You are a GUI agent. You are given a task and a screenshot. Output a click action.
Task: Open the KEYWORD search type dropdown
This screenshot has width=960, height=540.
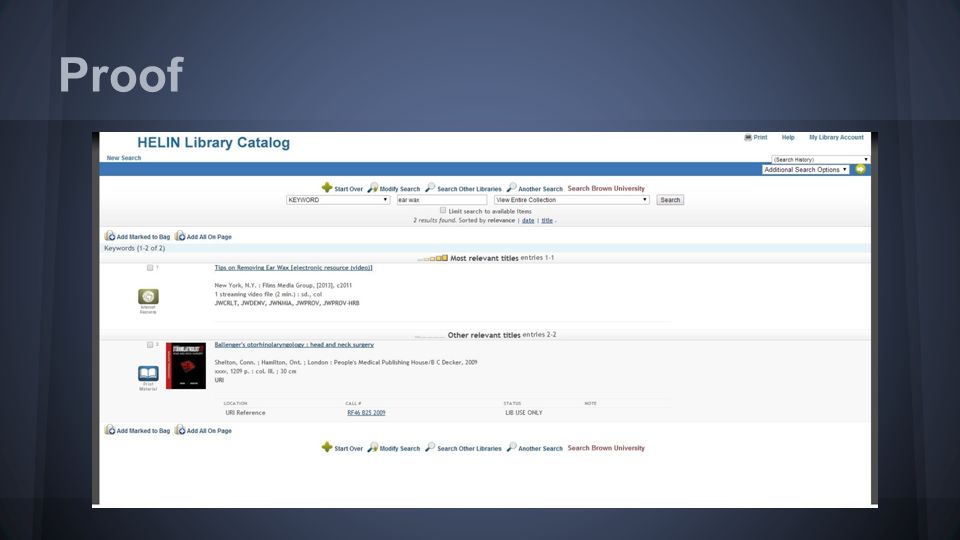(x=337, y=200)
